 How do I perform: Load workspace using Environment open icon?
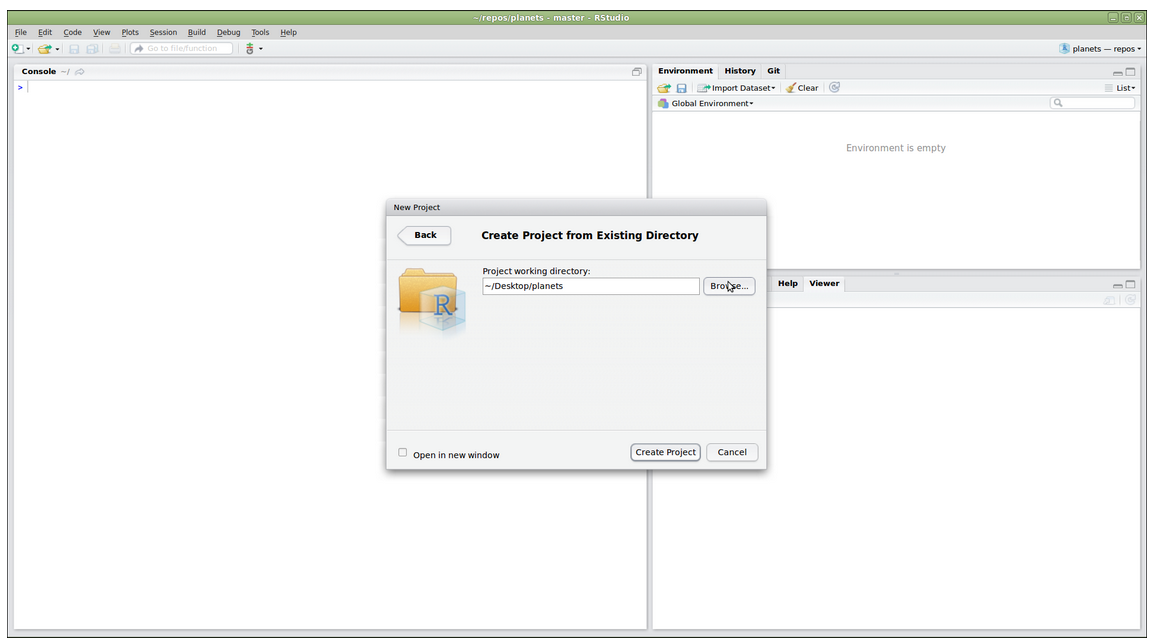tap(664, 88)
